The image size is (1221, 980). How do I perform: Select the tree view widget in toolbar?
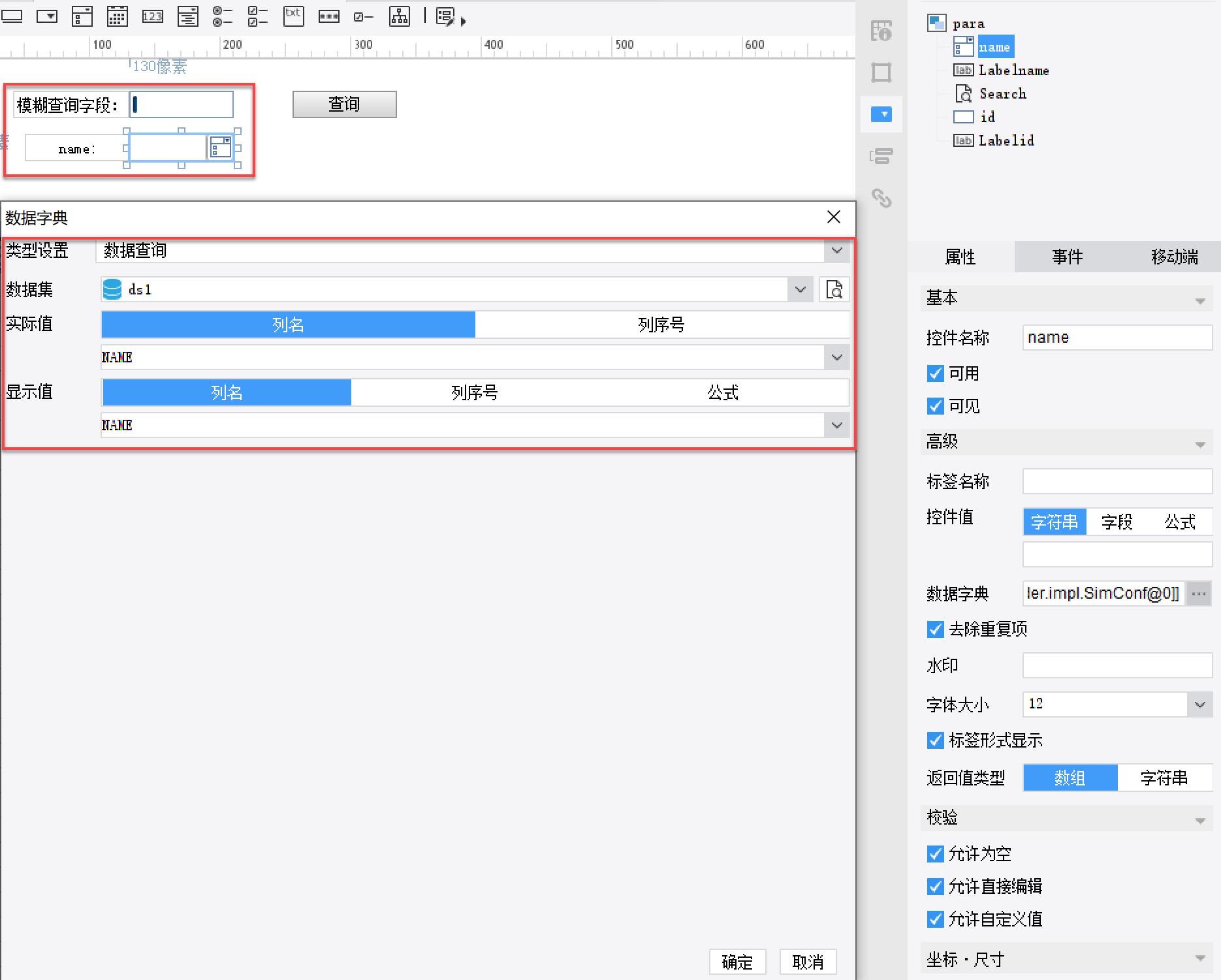coord(400,16)
